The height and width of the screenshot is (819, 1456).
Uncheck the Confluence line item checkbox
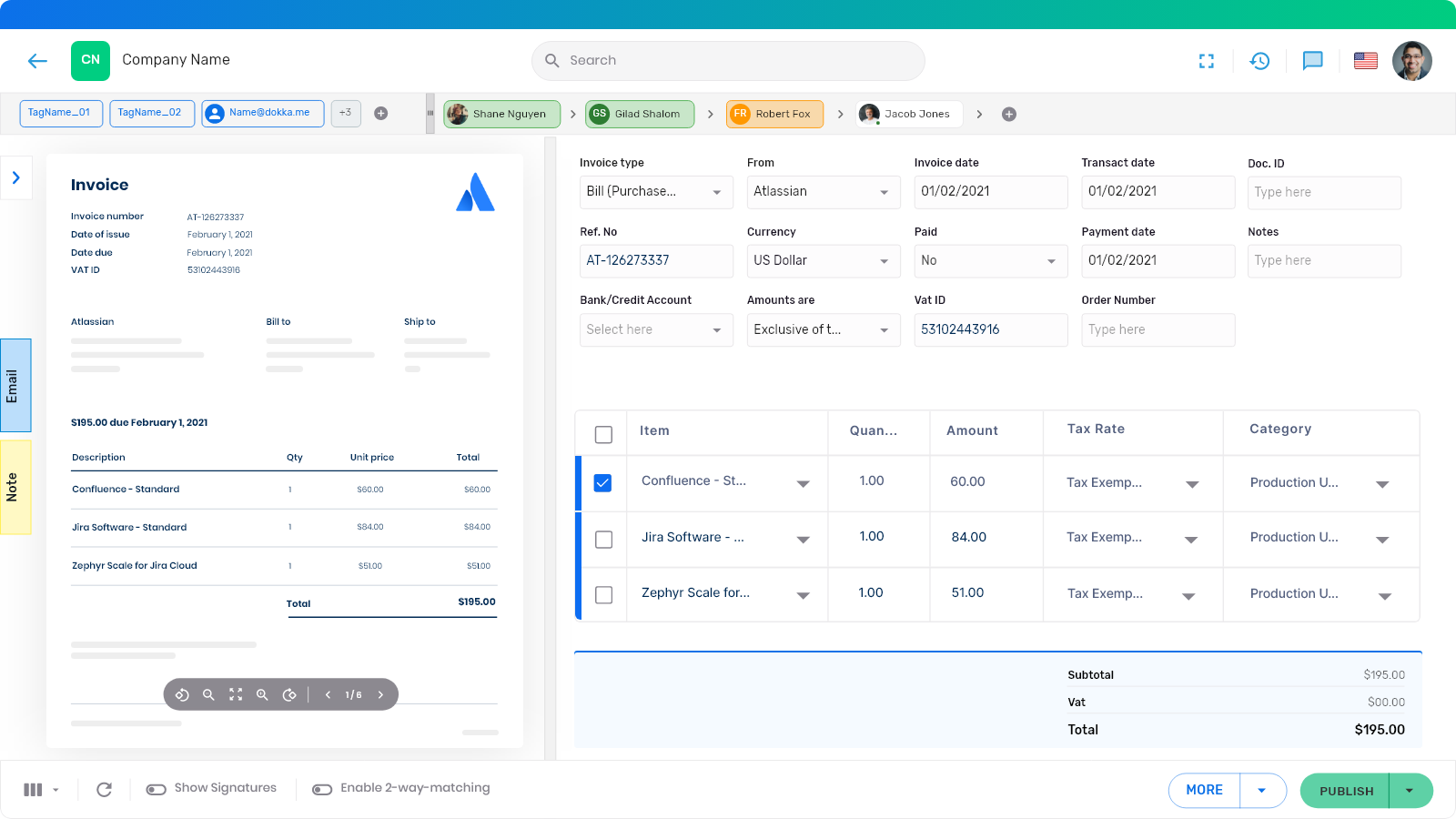click(x=602, y=483)
